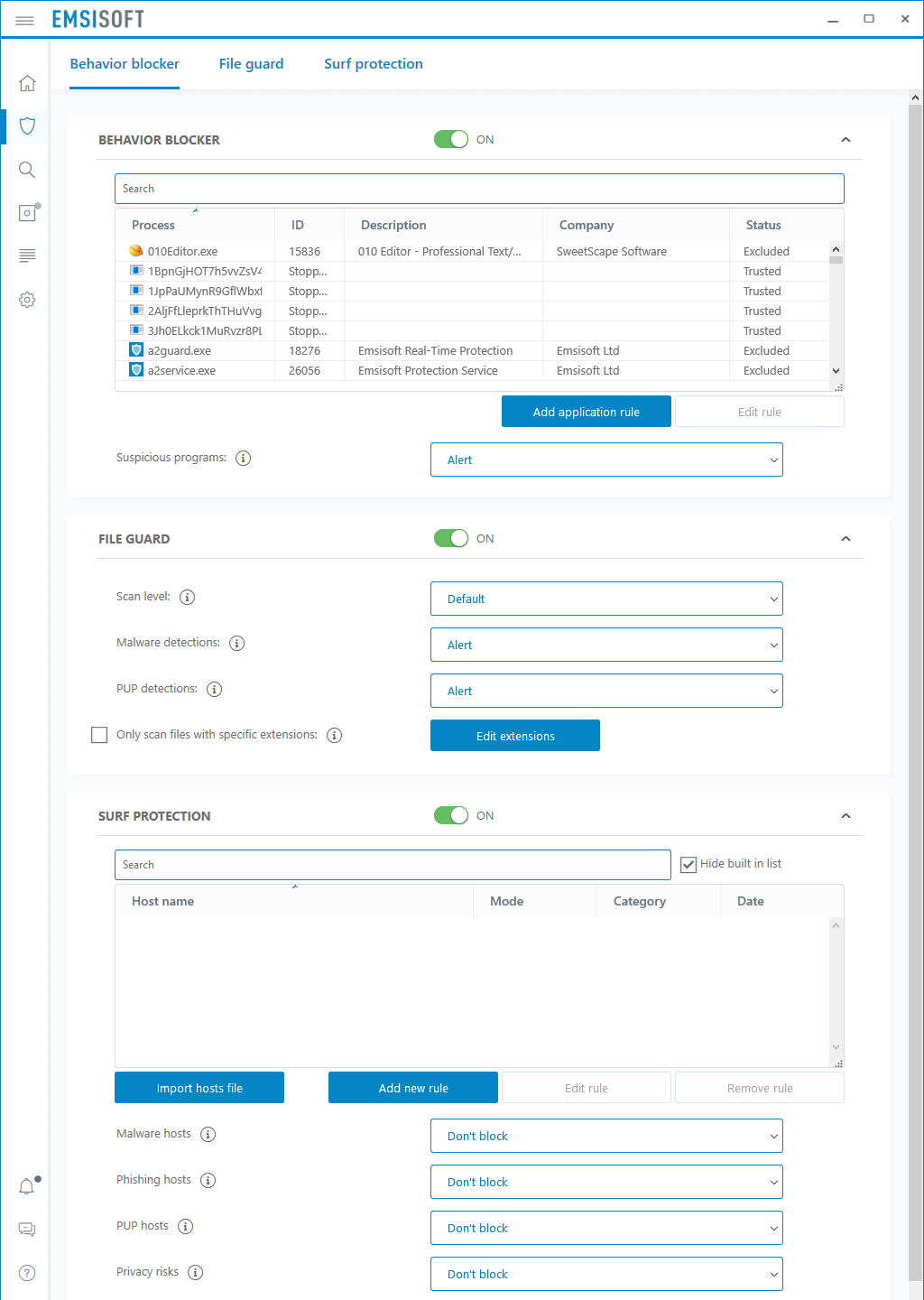Go to the Home overview icon
Image resolution: width=924 pixels, height=1300 pixels.
(27, 83)
